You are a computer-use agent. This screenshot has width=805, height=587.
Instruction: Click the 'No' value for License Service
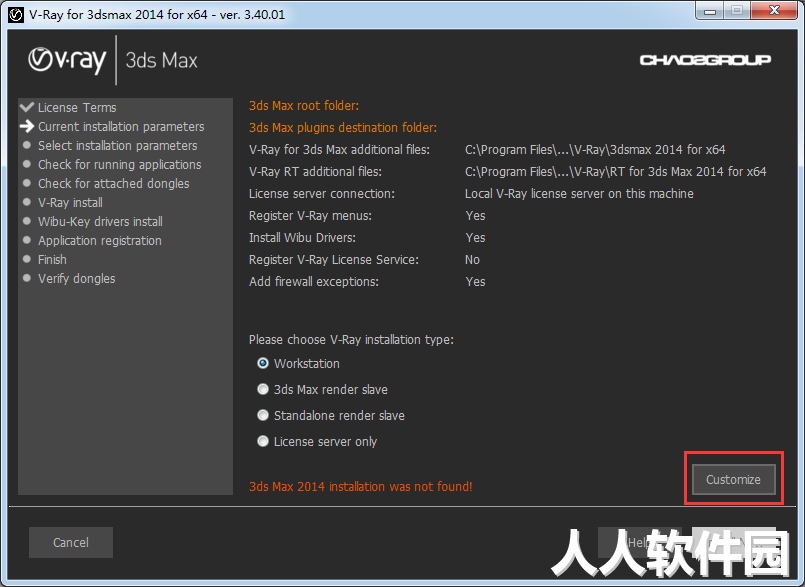pos(472,260)
